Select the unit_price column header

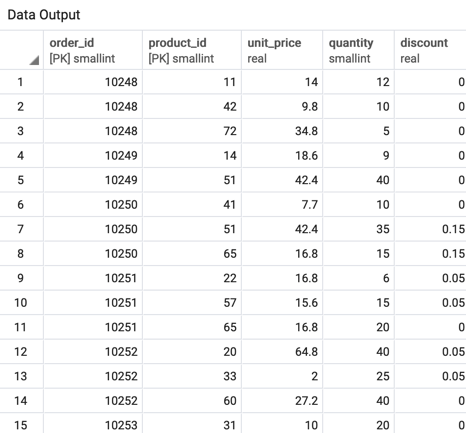[x=282, y=50]
